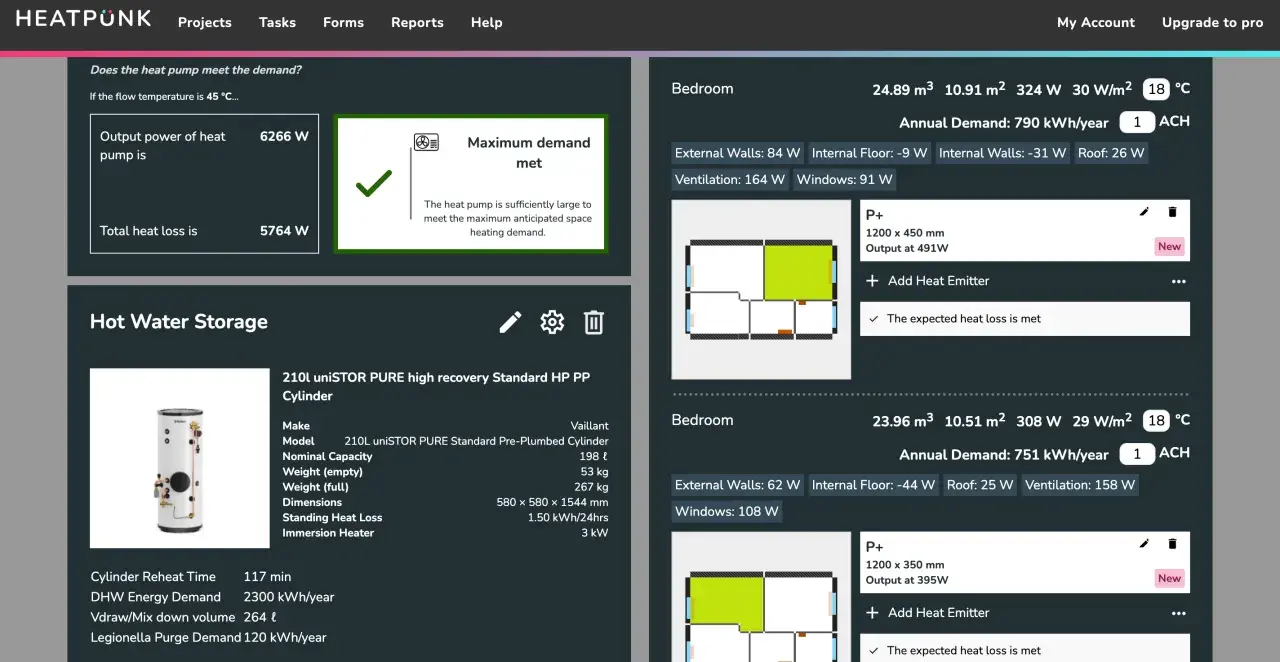Select the uniSTOR cylinder product image
Viewport: 1280px width, 662px height.
[180, 458]
